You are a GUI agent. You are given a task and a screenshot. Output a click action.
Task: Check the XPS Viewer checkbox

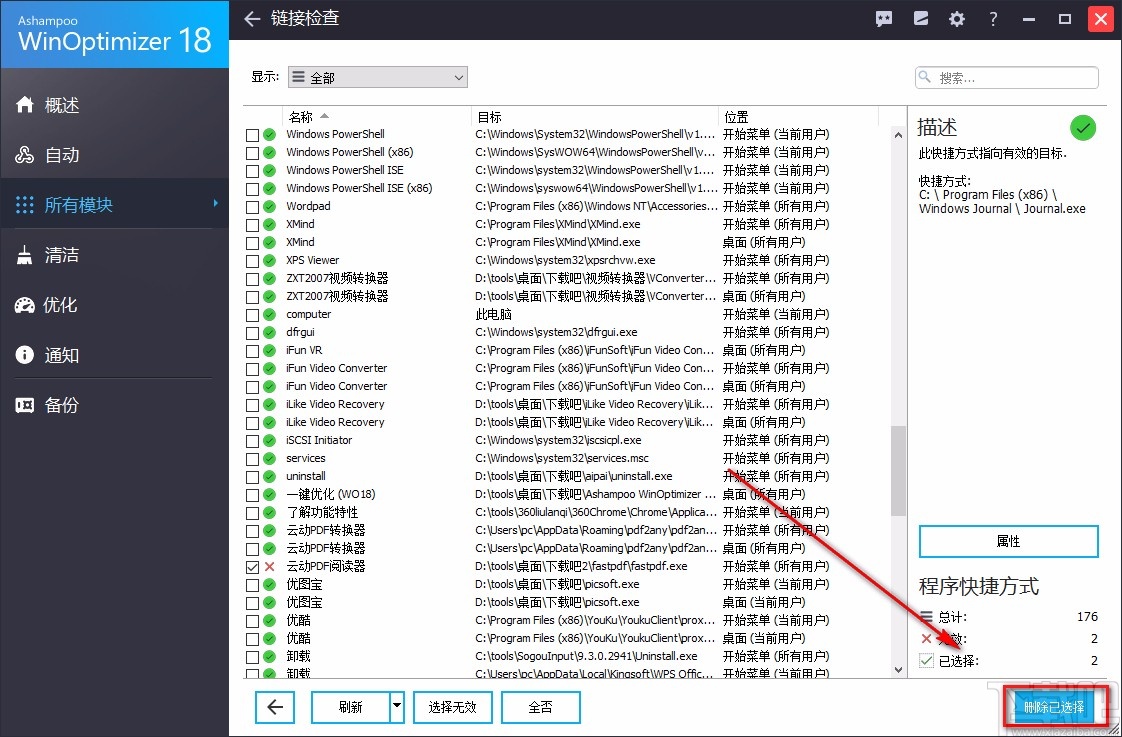click(x=252, y=261)
